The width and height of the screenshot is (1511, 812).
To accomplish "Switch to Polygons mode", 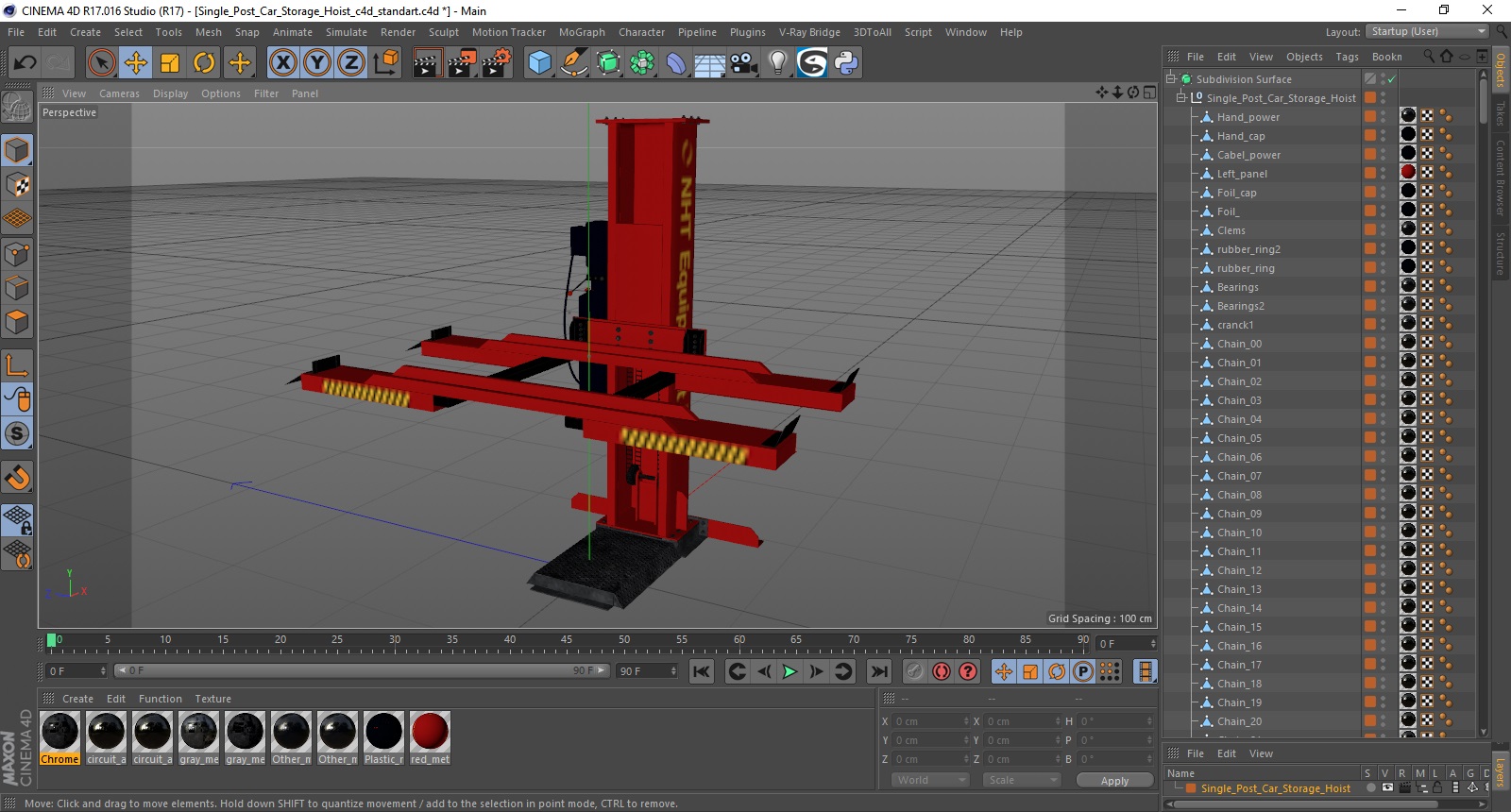I will [17, 322].
